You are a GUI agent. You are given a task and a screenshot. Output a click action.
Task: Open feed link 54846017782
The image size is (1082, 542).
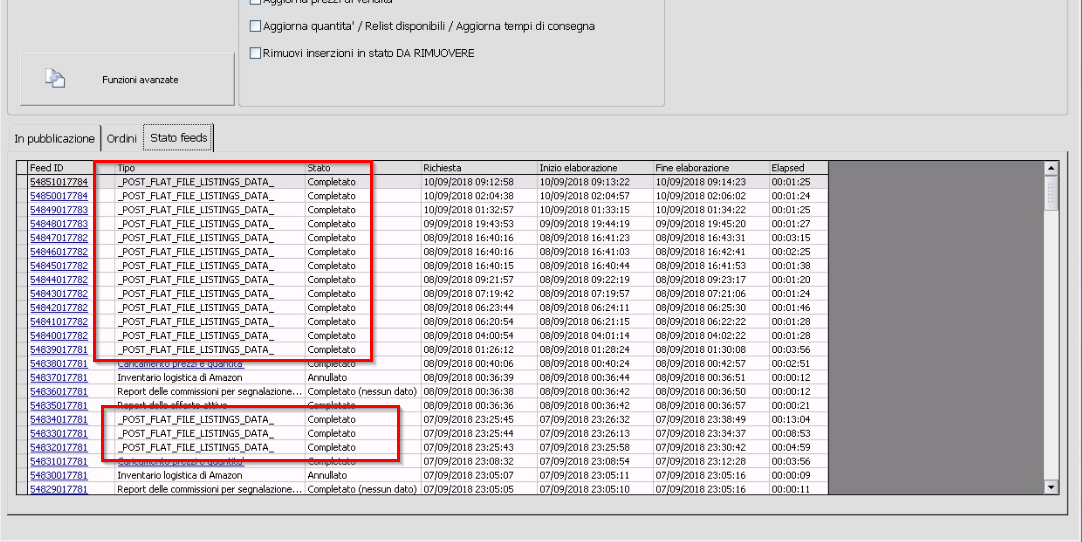click(x=59, y=251)
